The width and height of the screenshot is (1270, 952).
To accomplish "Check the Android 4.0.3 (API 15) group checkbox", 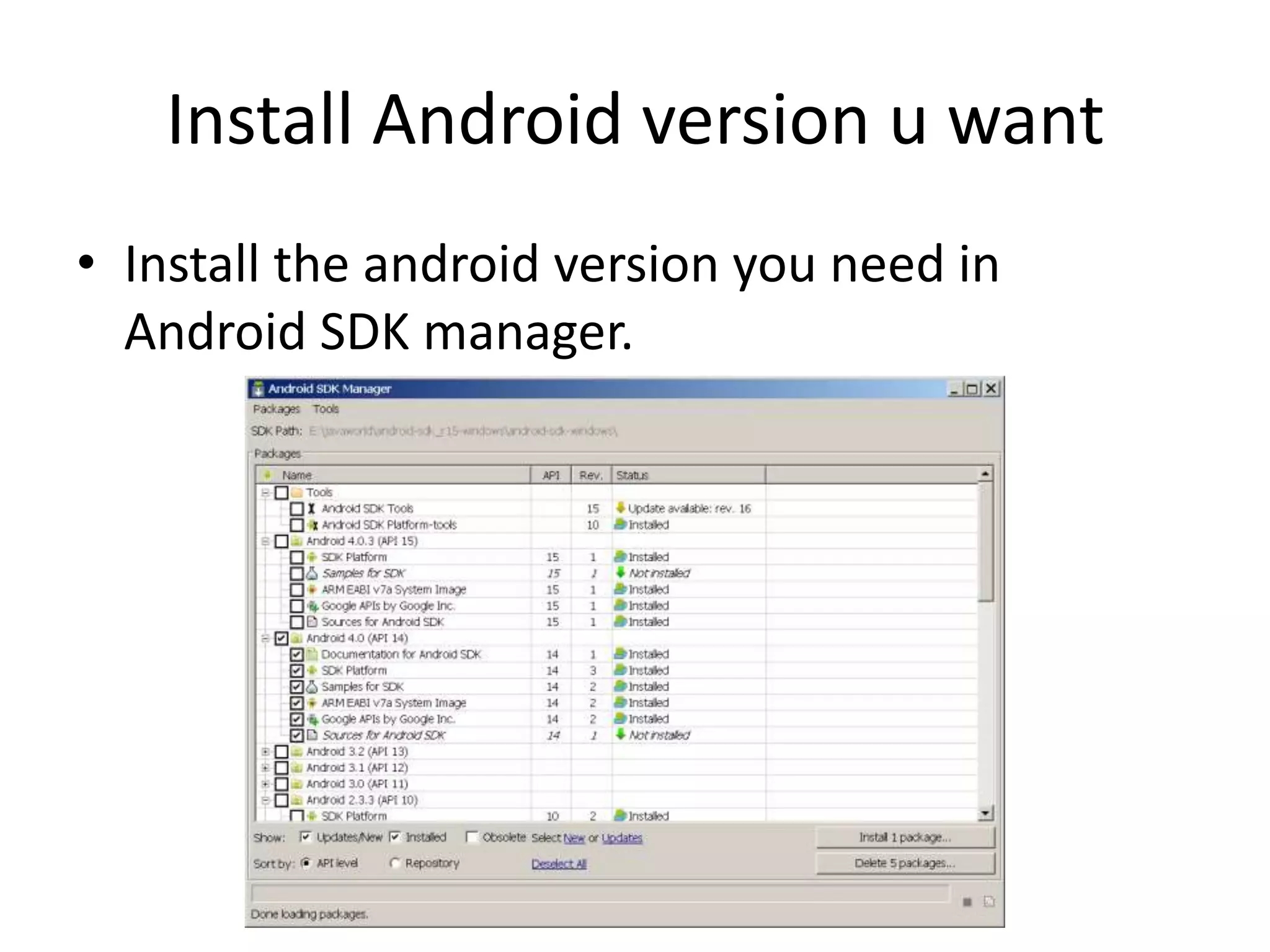I will coord(282,541).
